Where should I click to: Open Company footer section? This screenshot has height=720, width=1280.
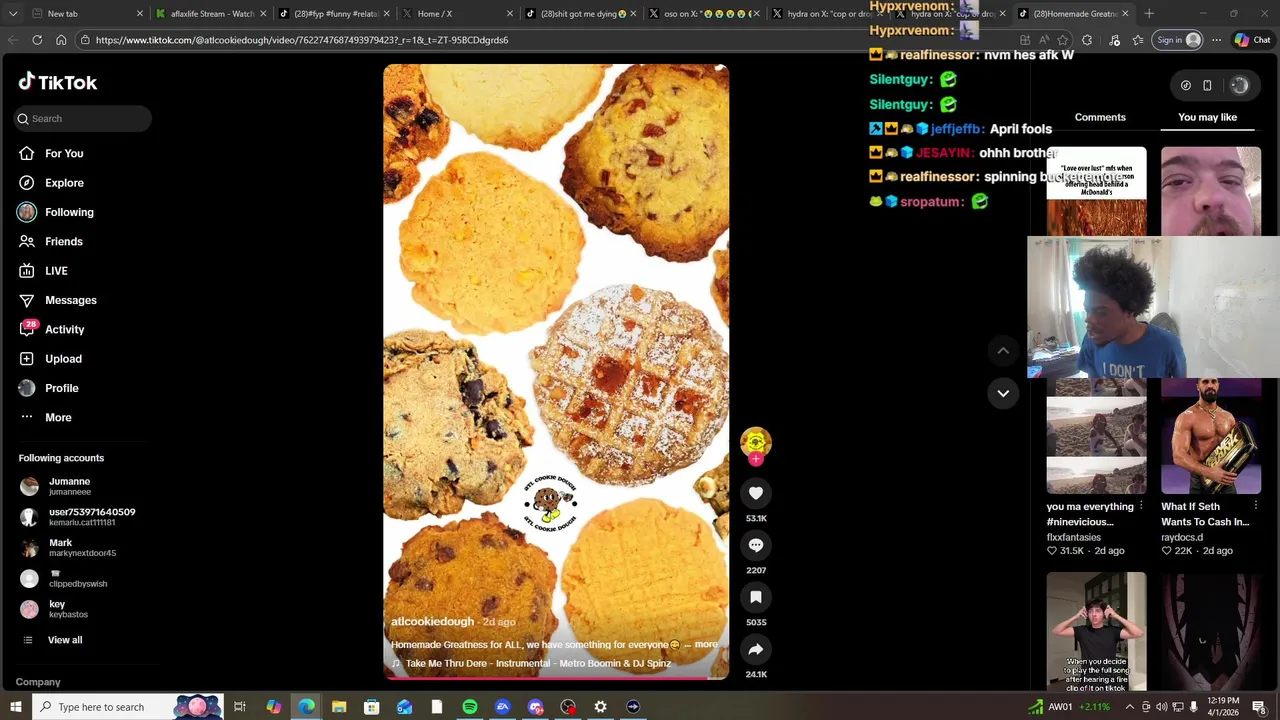click(38, 682)
